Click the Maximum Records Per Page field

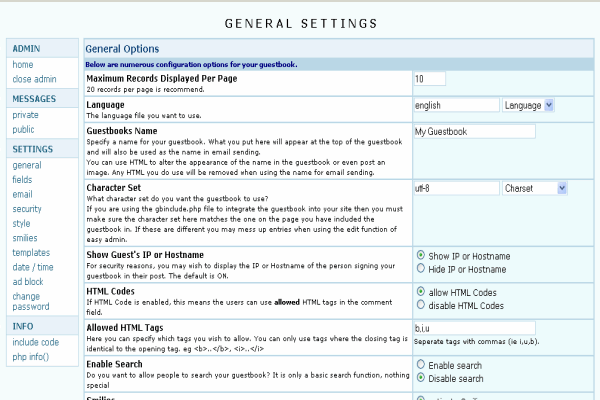[x=430, y=79]
